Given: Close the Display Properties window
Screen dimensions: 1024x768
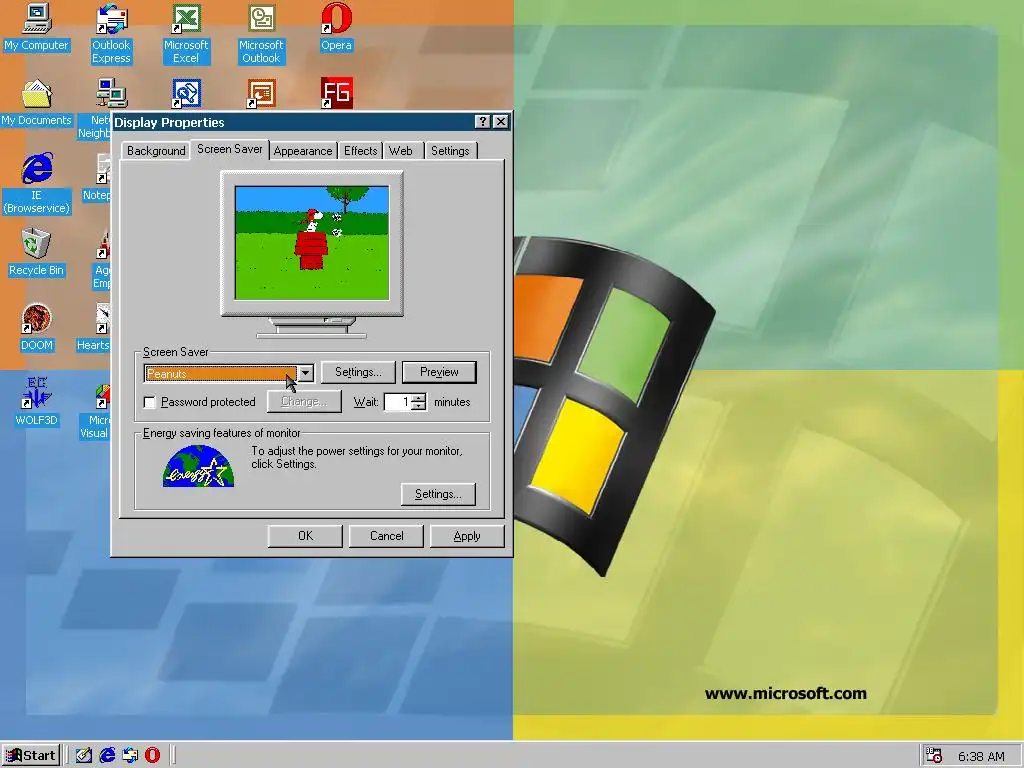Looking at the screenshot, I should tap(500, 122).
